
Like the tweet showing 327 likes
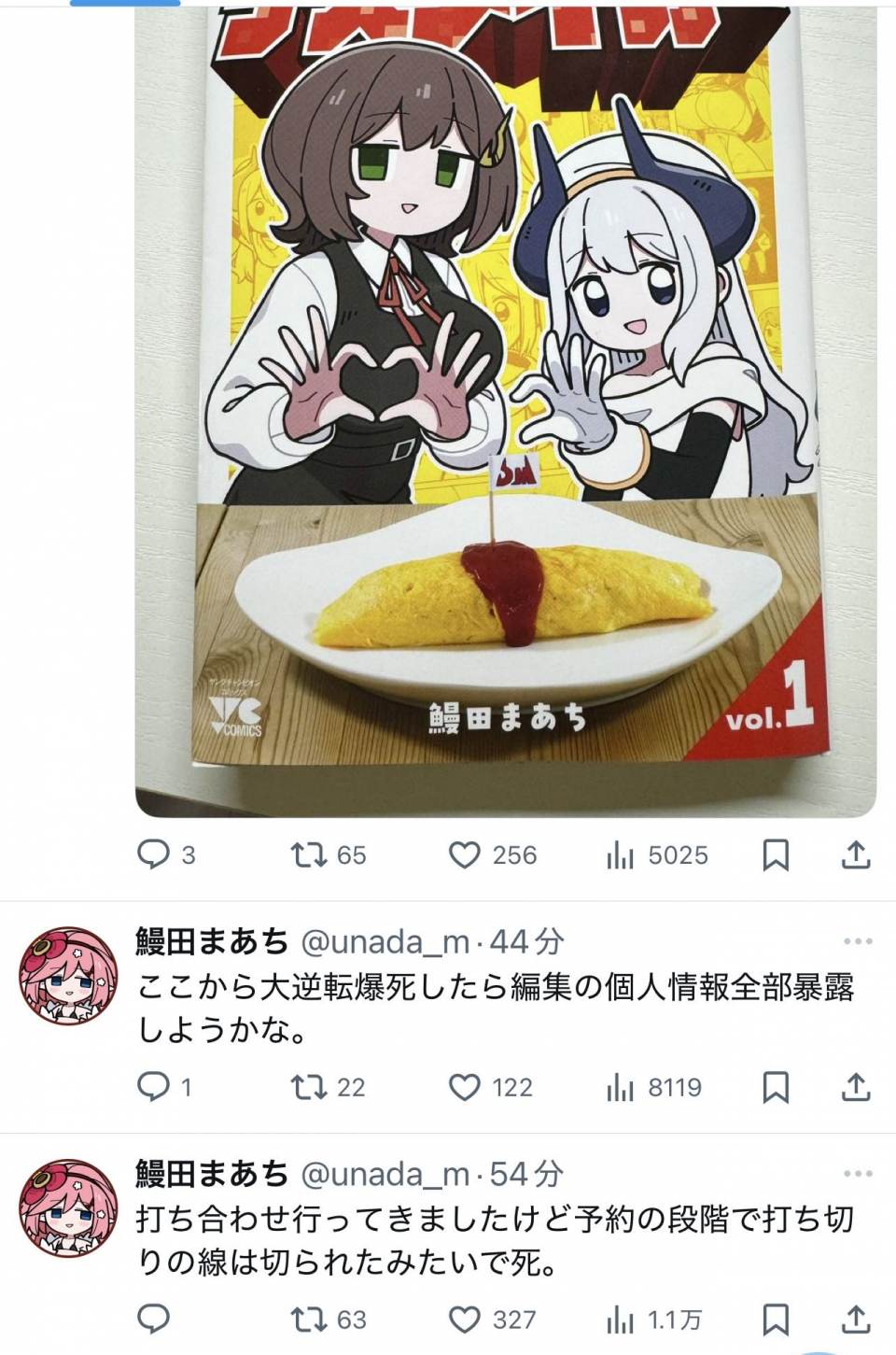point(492,1320)
